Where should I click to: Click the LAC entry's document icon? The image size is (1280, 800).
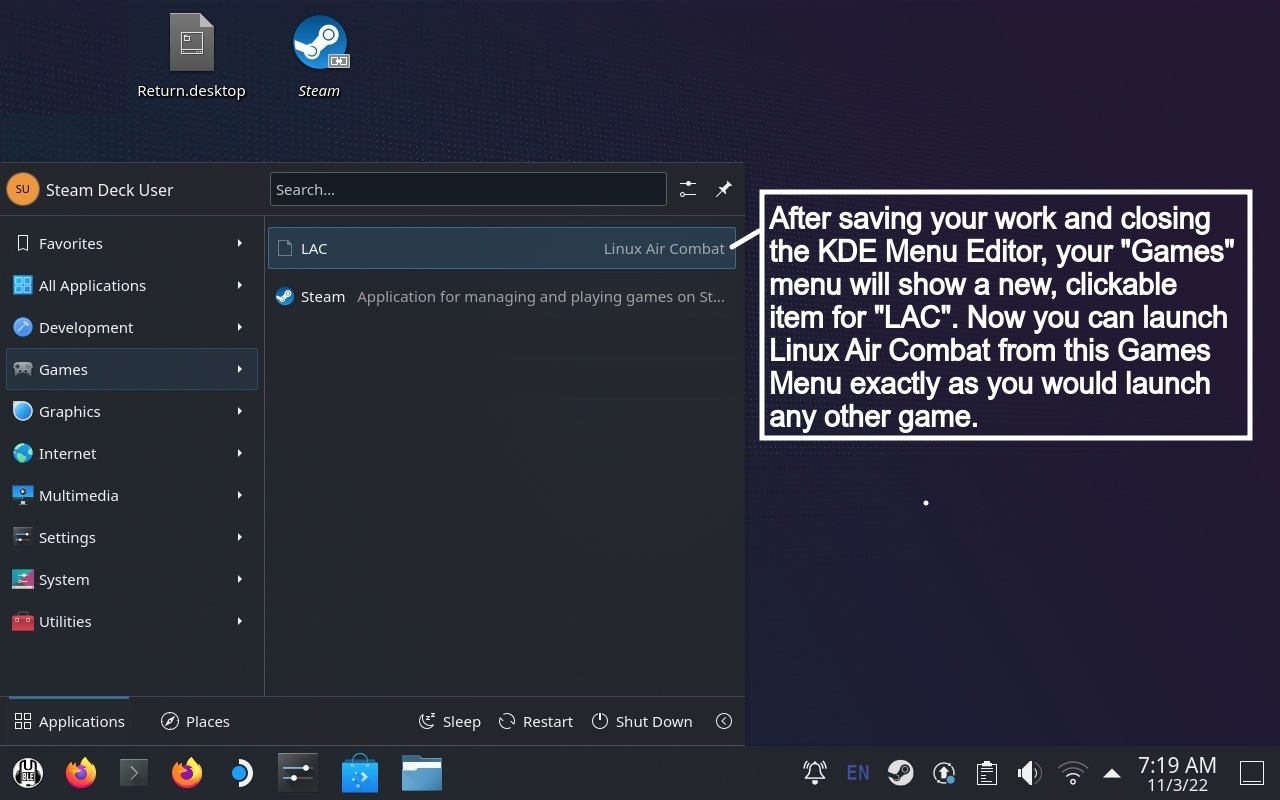(x=285, y=248)
